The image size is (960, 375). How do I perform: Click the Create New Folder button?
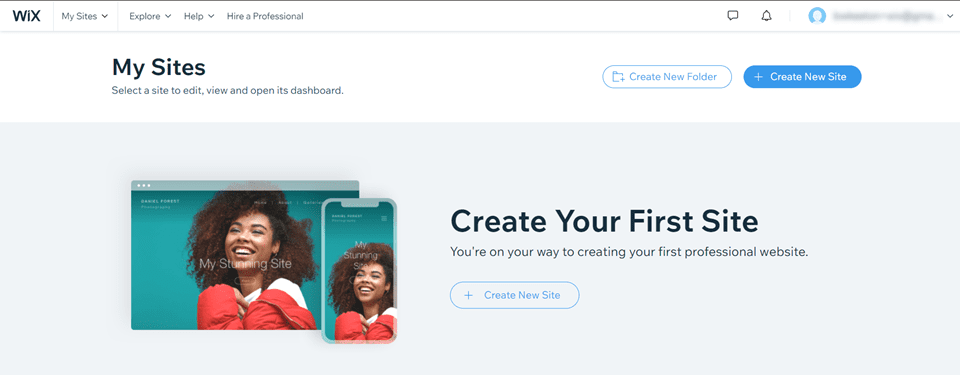click(667, 77)
